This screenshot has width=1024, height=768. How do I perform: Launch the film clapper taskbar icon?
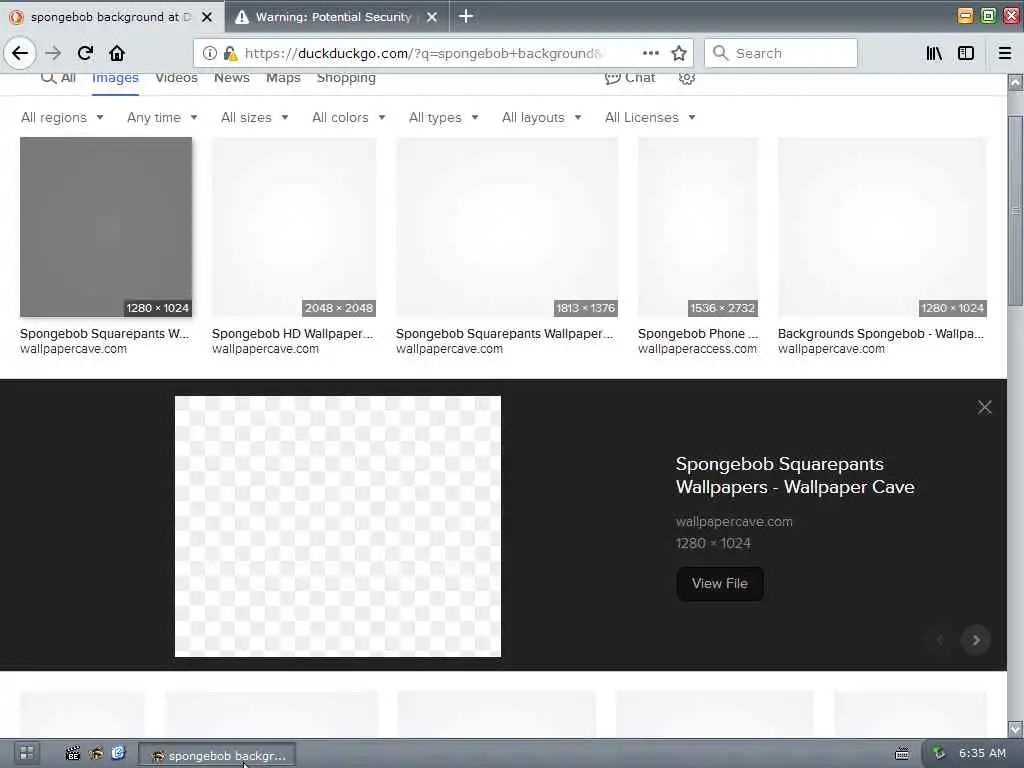tap(72, 754)
